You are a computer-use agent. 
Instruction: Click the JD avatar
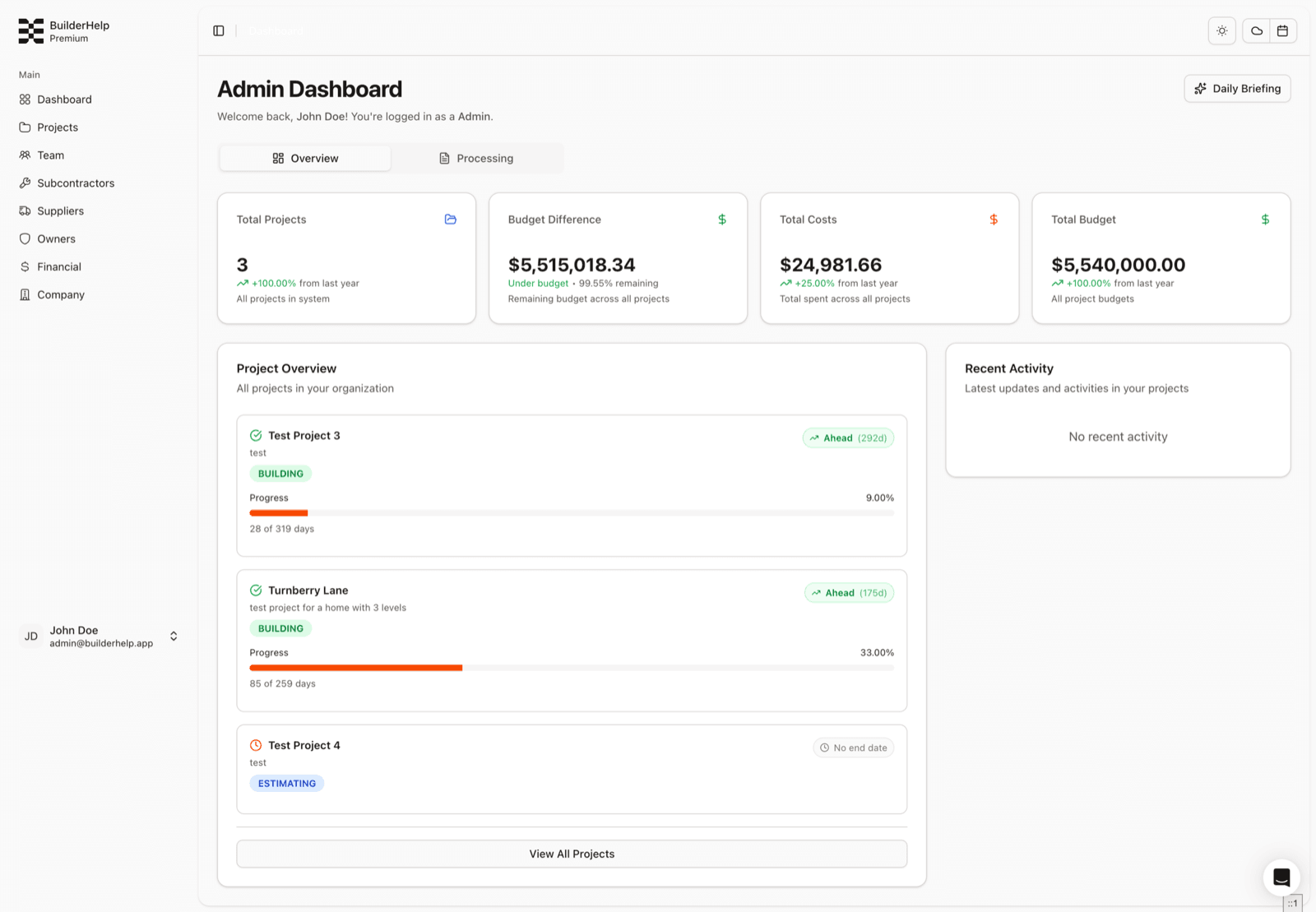click(x=31, y=637)
